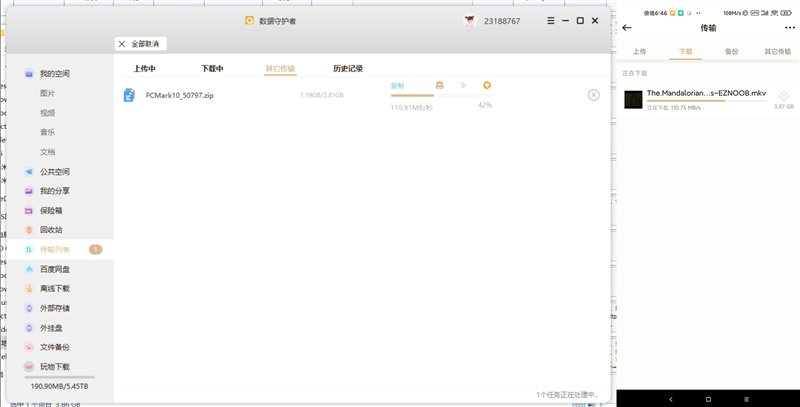Open 离线下载 offline download

pyautogui.click(x=55, y=288)
